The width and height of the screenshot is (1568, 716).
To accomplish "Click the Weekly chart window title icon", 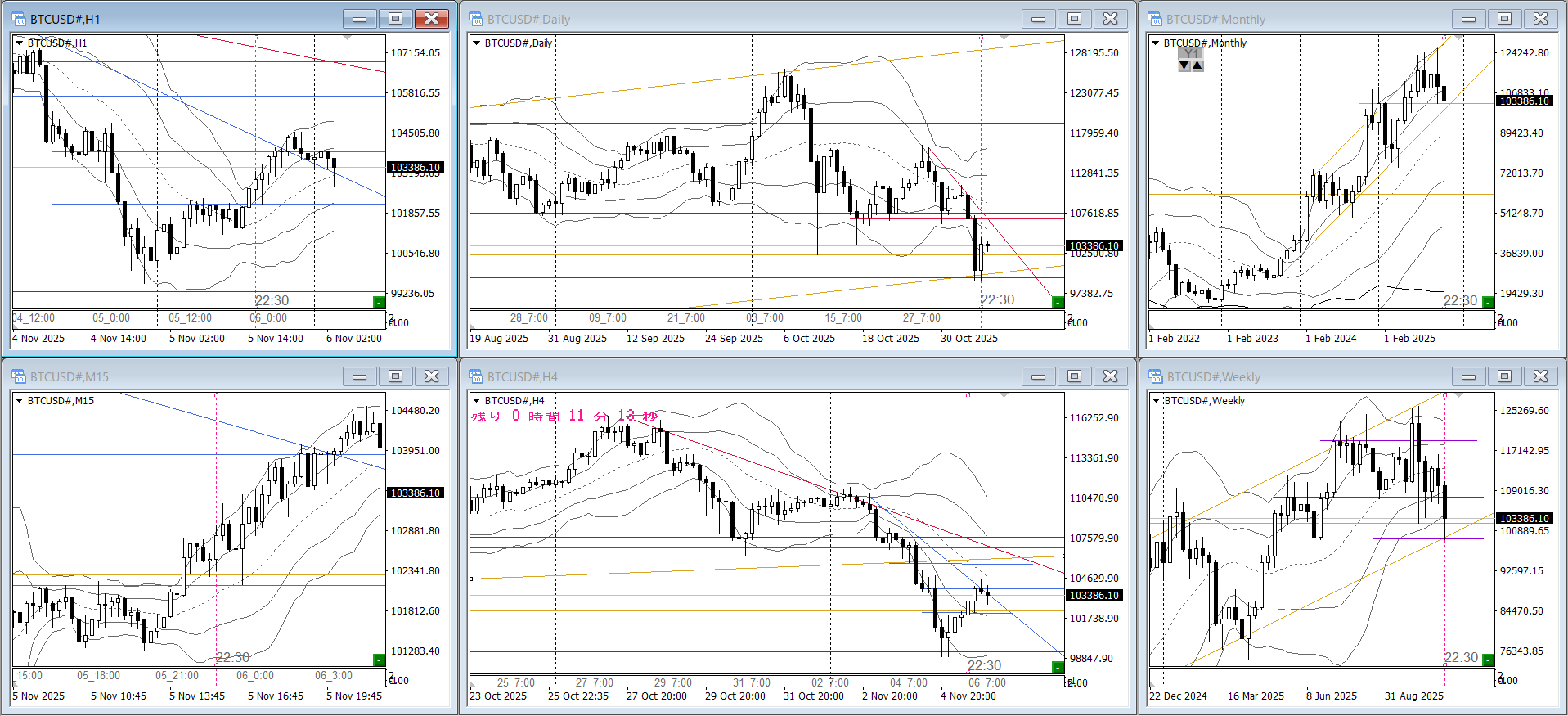I will pyautogui.click(x=1155, y=376).
